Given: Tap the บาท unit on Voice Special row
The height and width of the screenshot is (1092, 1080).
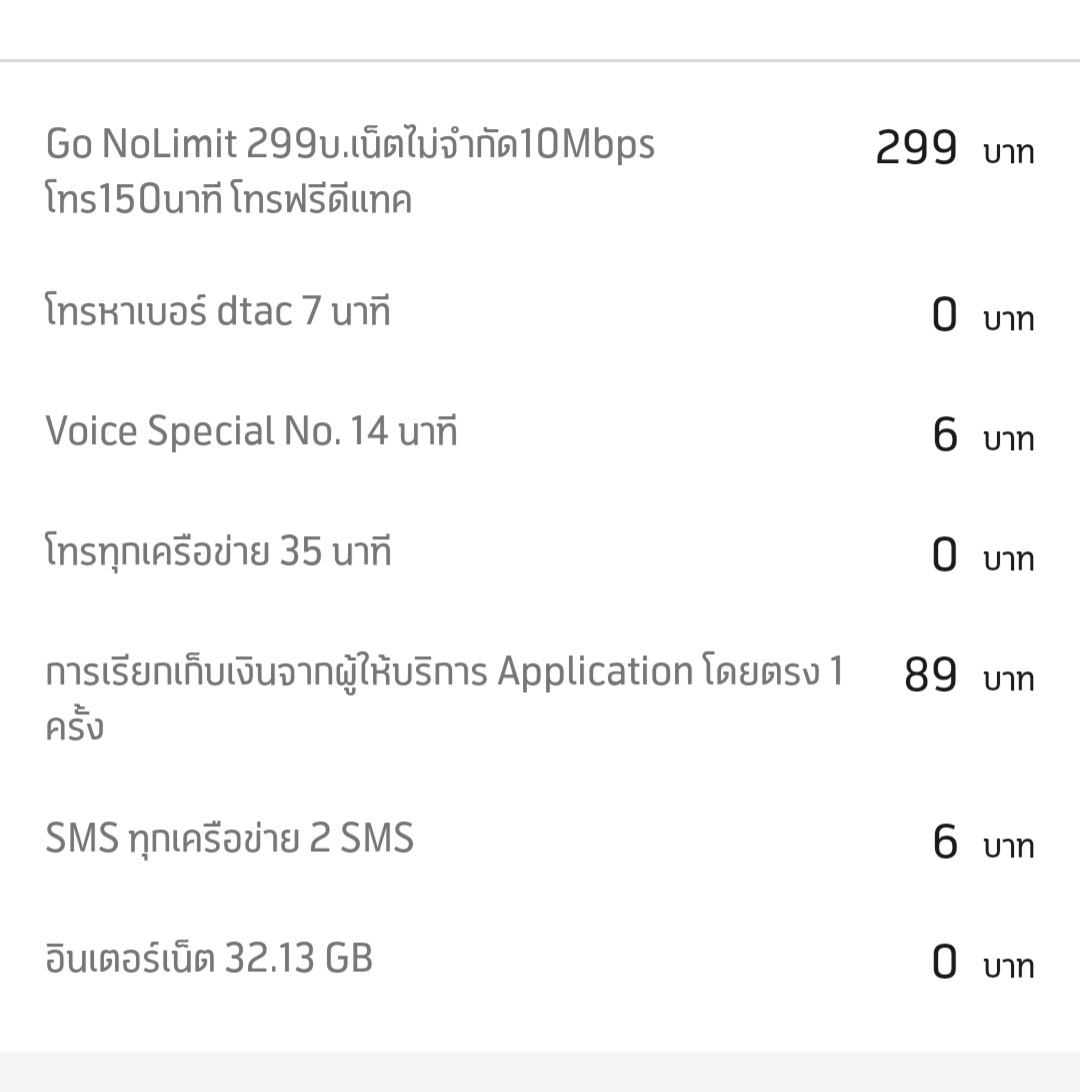Looking at the screenshot, I should pyautogui.click(x=1008, y=440).
